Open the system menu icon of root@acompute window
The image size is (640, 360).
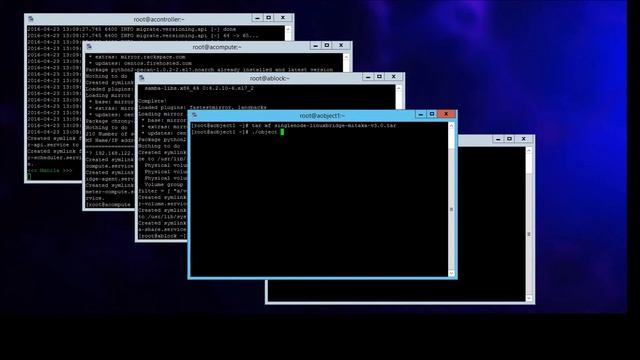click(89, 47)
